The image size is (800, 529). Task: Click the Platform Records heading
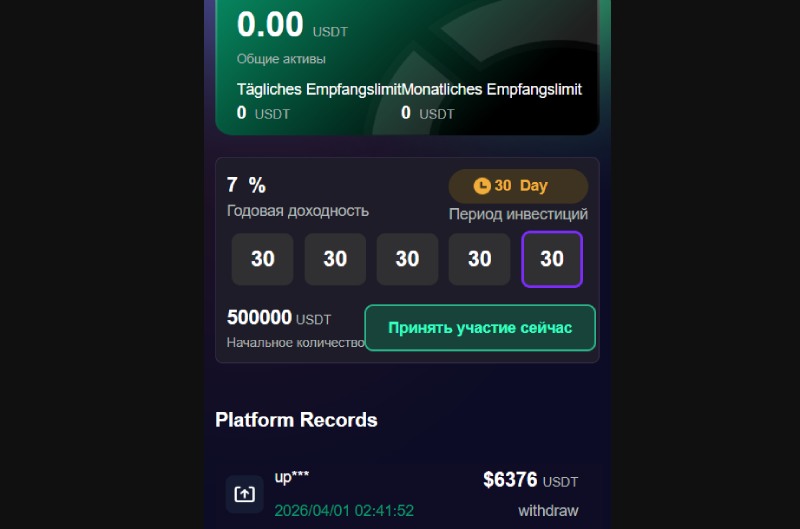point(296,420)
